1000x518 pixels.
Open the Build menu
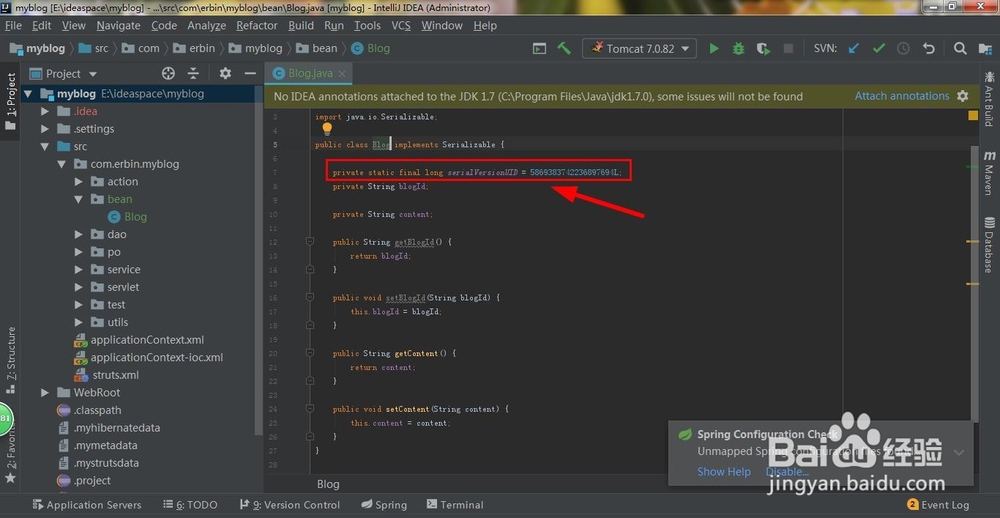(300, 26)
